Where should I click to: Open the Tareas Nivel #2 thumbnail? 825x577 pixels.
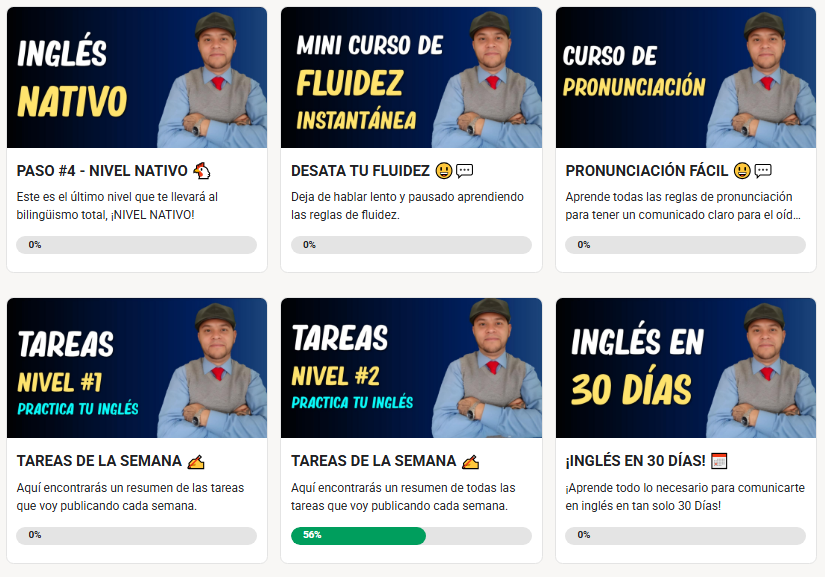pos(411,368)
